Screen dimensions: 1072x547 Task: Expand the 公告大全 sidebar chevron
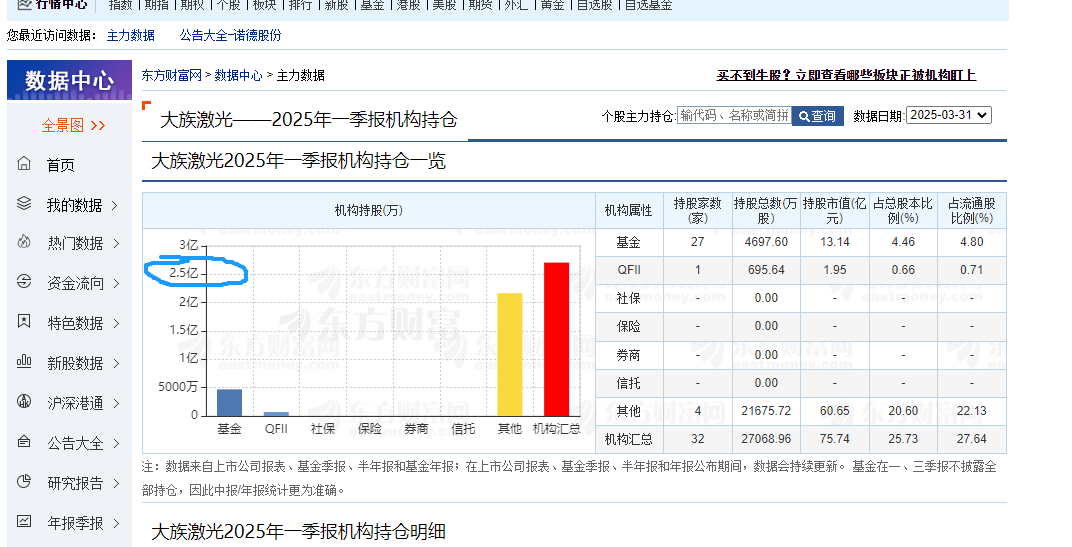coord(116,444)
